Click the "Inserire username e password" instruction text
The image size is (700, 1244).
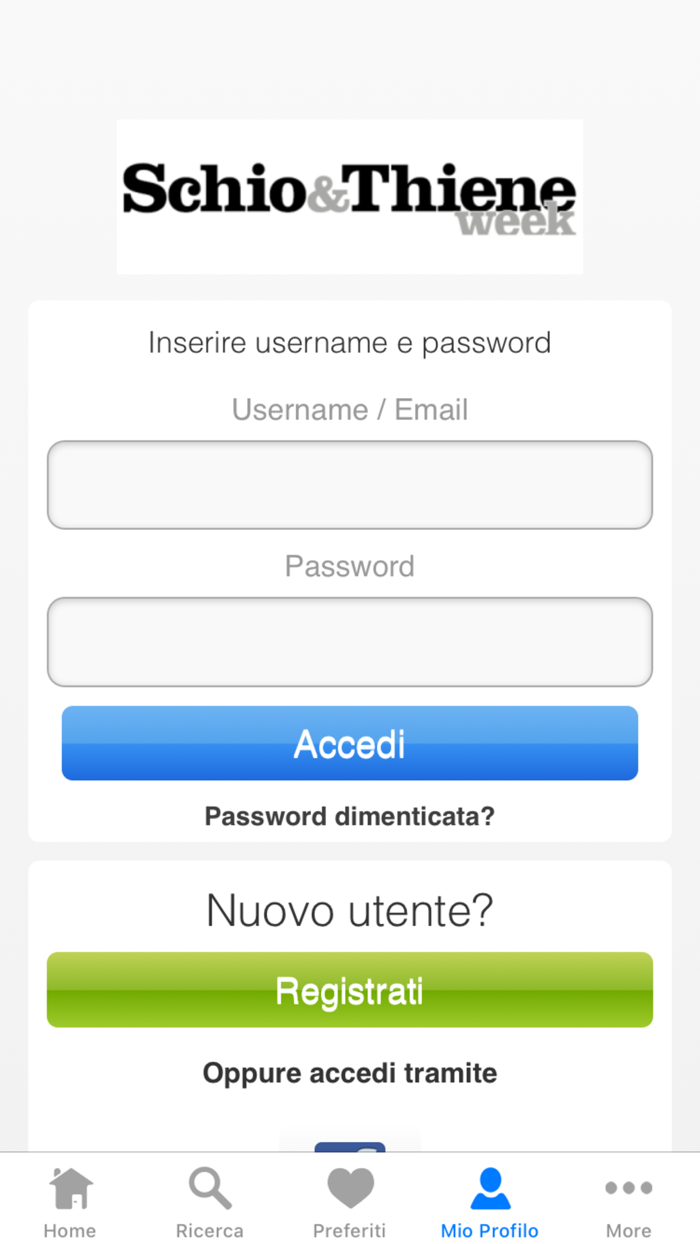point(350,343)
